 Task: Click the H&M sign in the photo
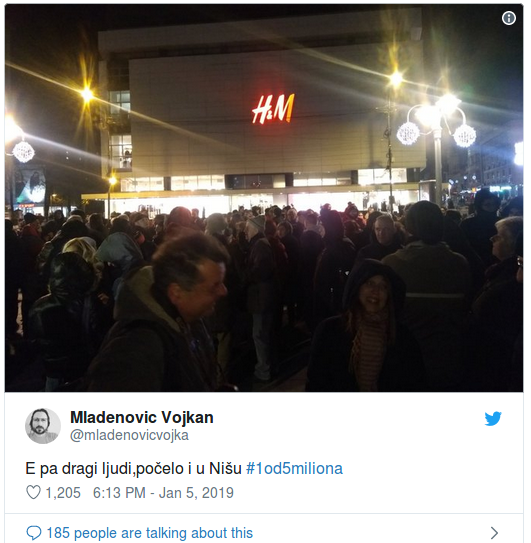273,109
